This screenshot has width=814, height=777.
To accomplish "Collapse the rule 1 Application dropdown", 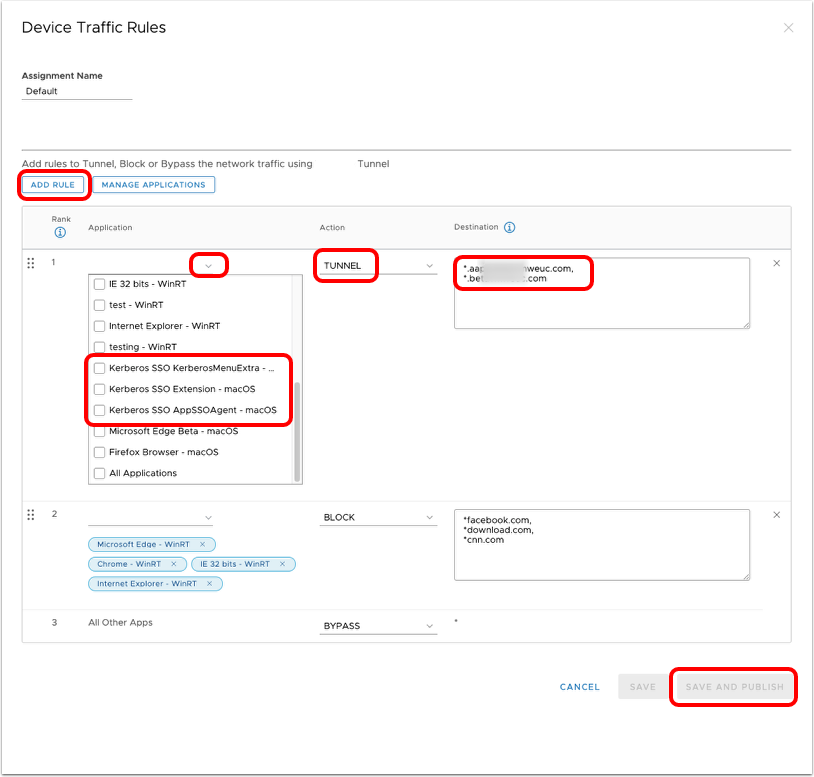I will tap(208, 266).
